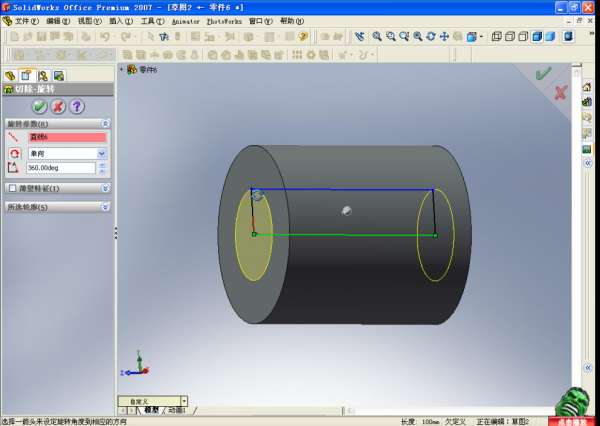The width and height of the screenshot is (600, 426).
Task: Click the reverse direction icon beside revolve type
Action: click(14, 153)
